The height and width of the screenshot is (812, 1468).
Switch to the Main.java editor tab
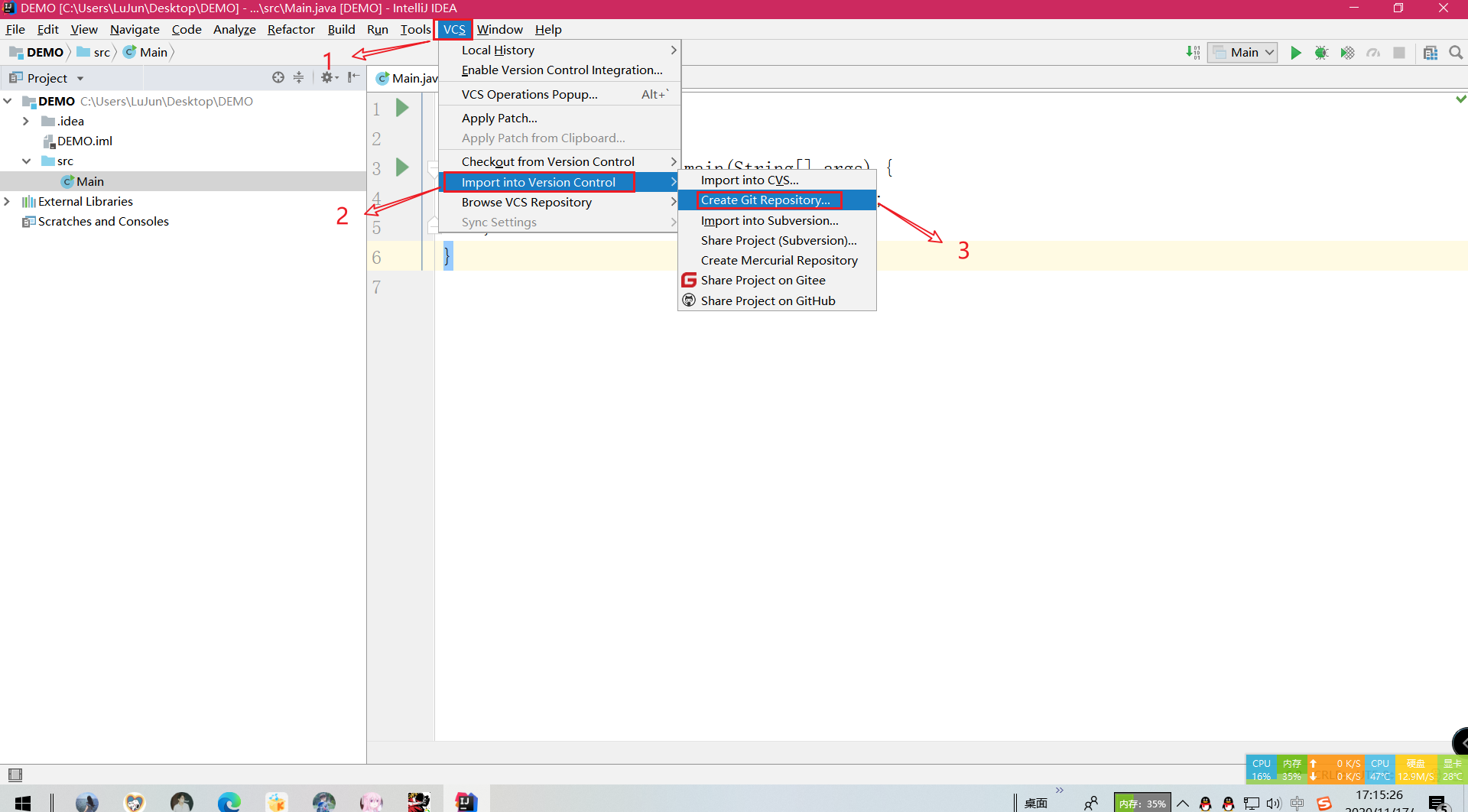(407, 78)
